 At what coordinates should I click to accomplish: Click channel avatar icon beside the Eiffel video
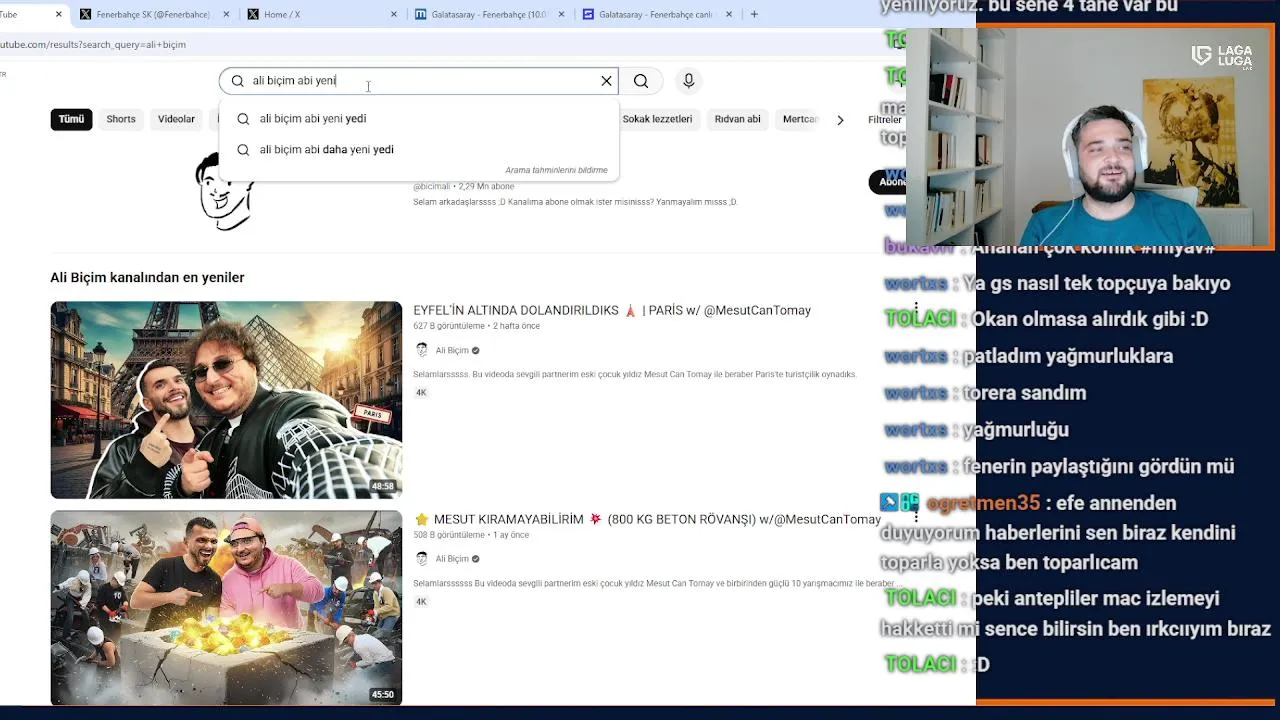pos(421,350)
